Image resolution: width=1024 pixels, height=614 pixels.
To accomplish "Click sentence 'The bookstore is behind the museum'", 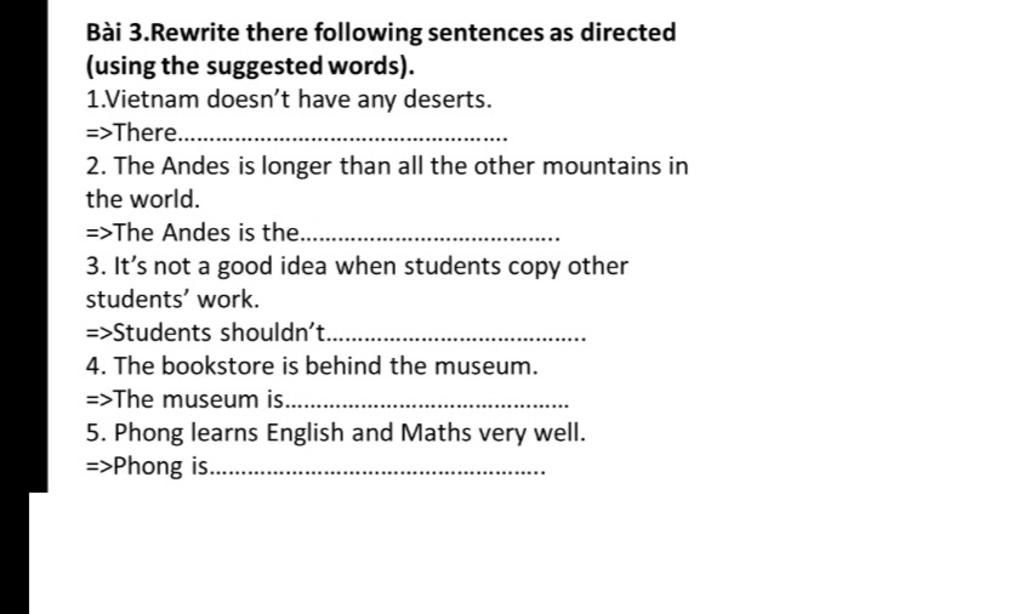I will click(312, 366).
